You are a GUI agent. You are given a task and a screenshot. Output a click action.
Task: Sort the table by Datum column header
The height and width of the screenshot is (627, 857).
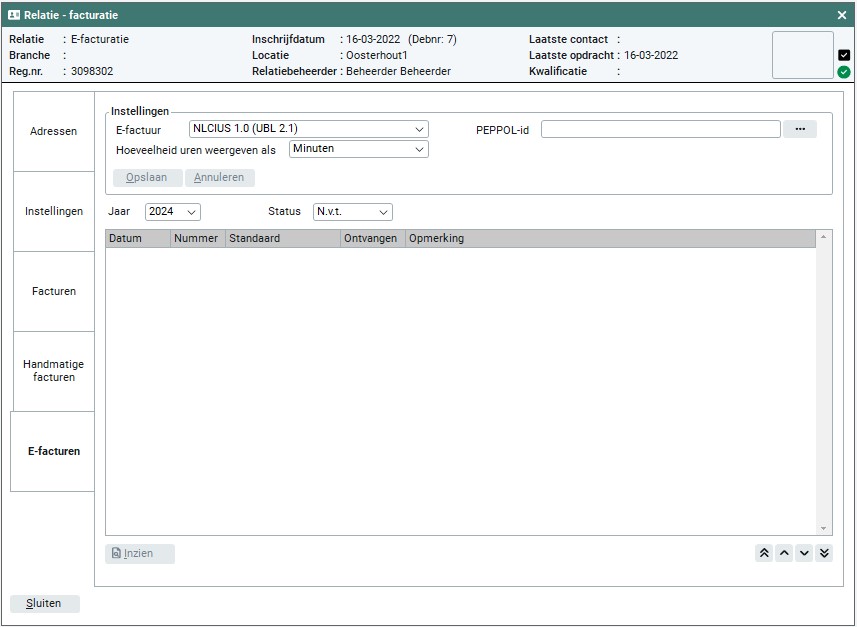138,239
